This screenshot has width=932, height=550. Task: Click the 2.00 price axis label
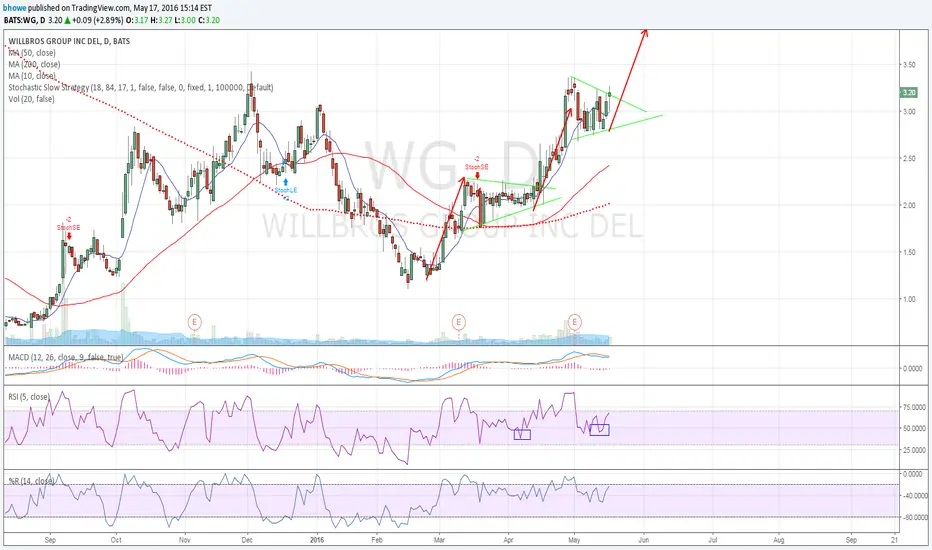pos(909,205)
